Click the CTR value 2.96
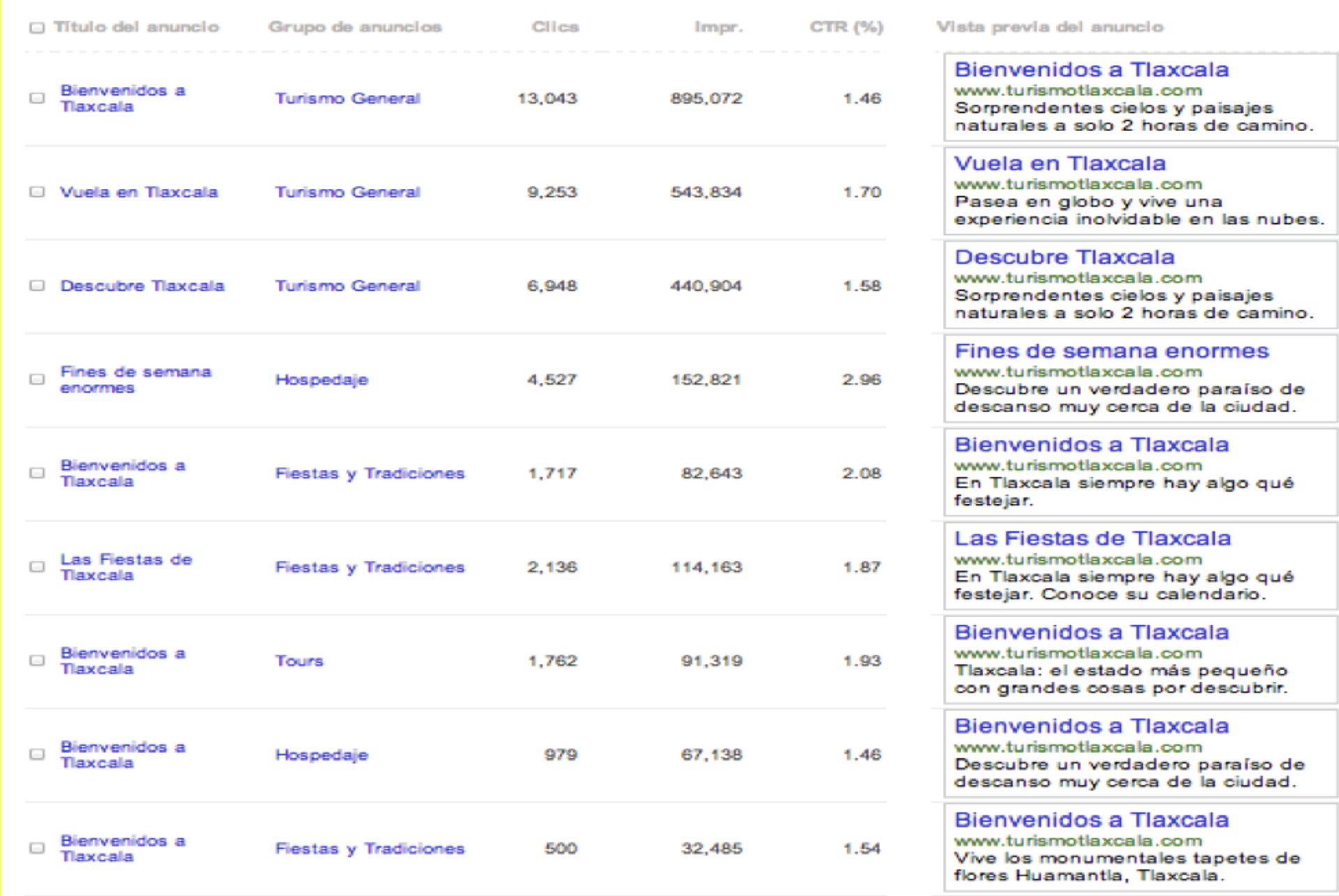 (862, 379)
